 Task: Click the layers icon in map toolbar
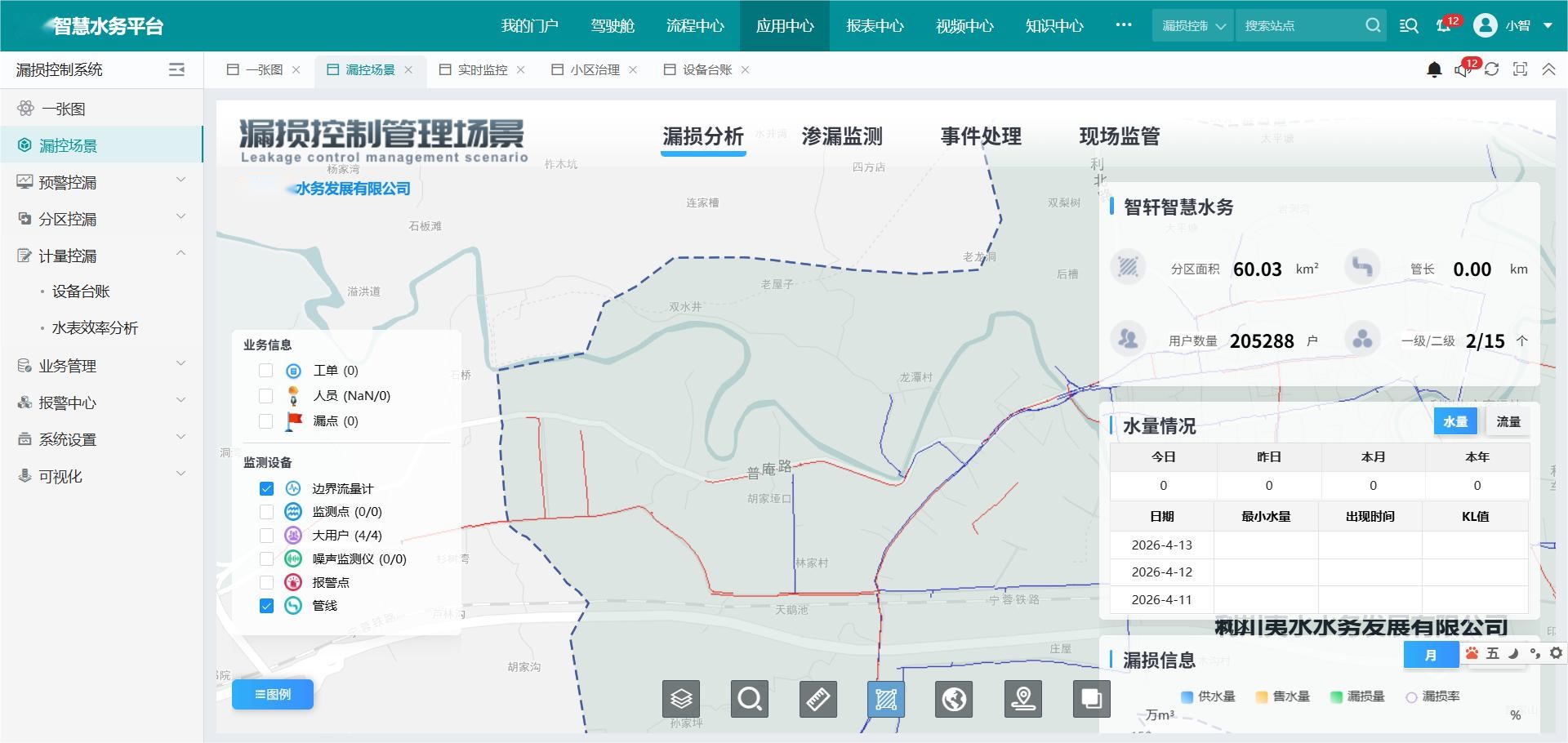681,699
